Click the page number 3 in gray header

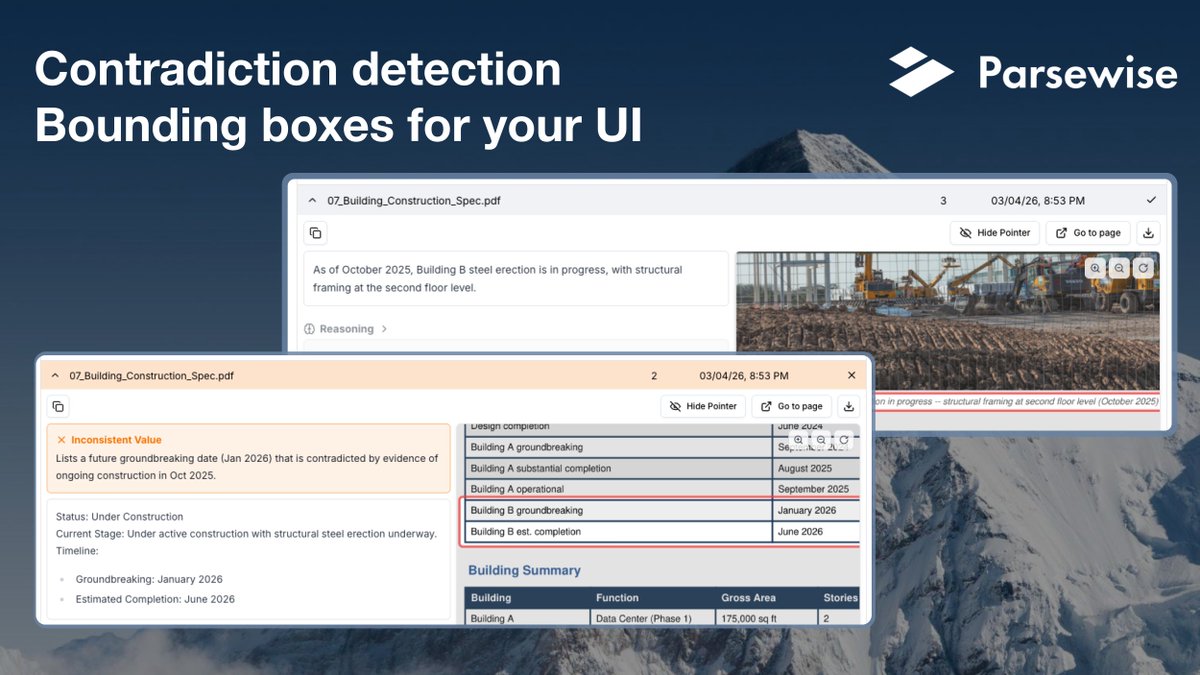[x=943, y=201]
